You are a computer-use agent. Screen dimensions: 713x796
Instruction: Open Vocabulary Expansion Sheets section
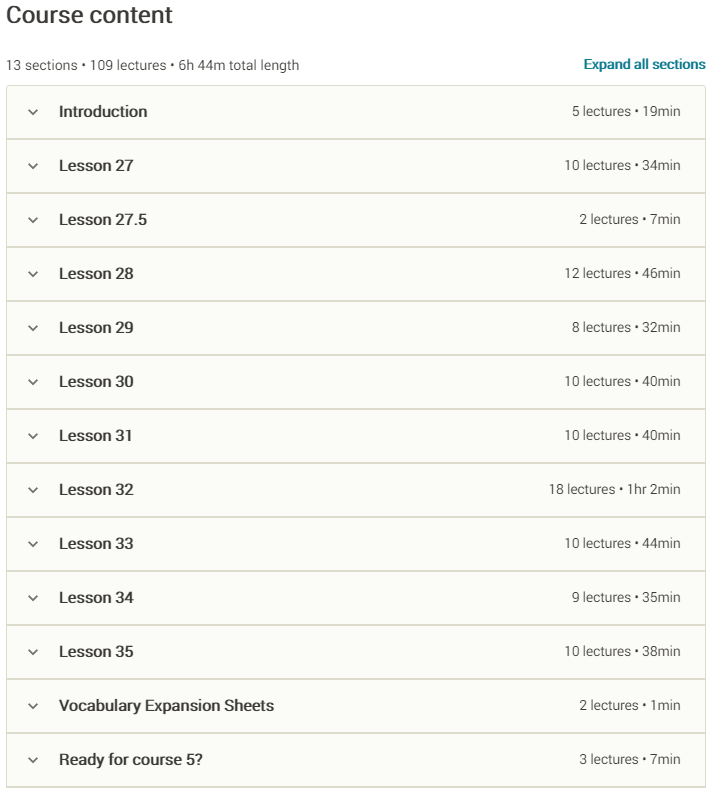tap(166, 706)
